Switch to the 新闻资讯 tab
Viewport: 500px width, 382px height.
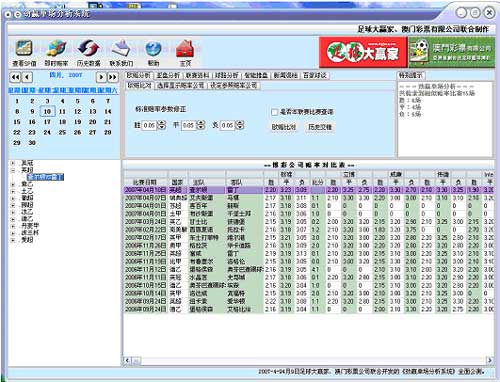click(x=285, y=75)
